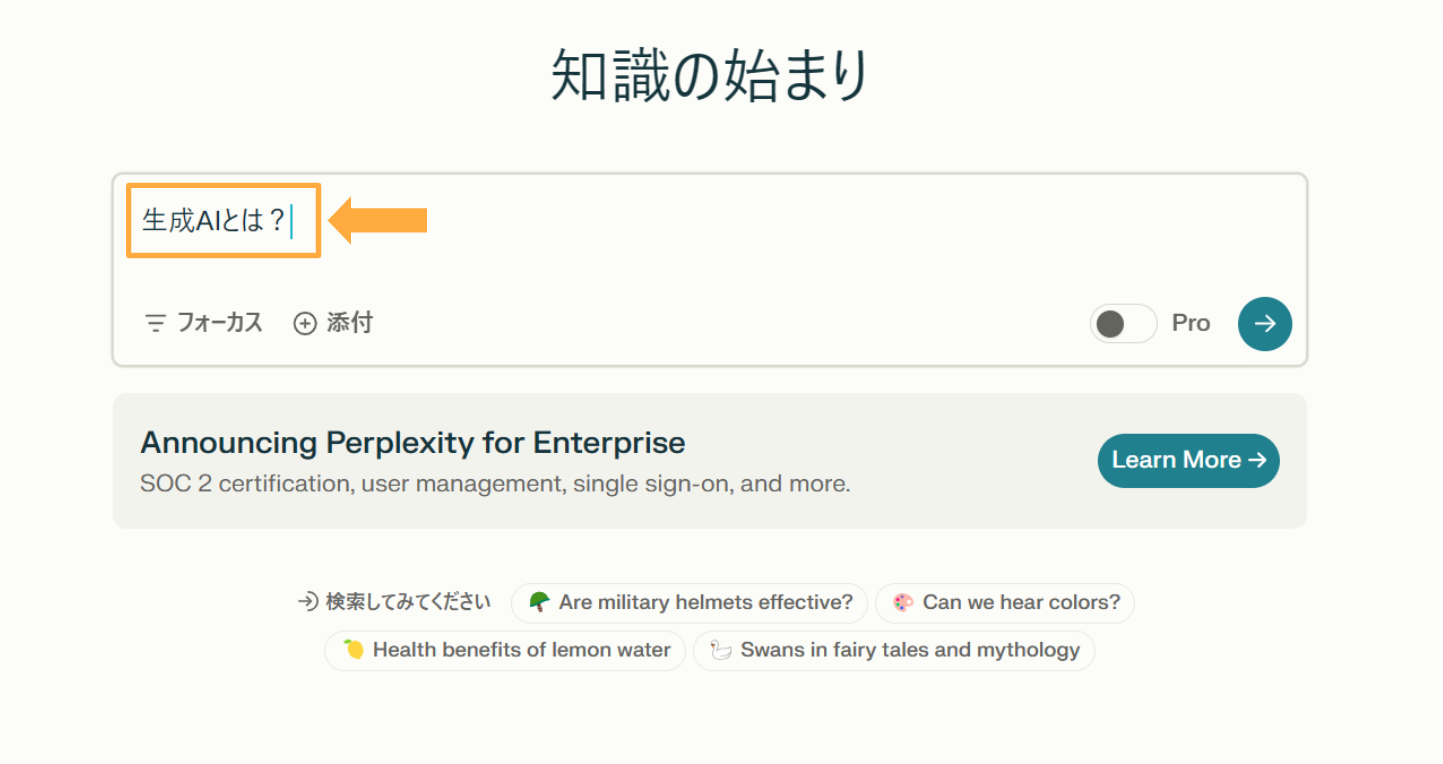Click the Learn More button
This screenshot has height=764, width=1443.
tap(1188, 460)
